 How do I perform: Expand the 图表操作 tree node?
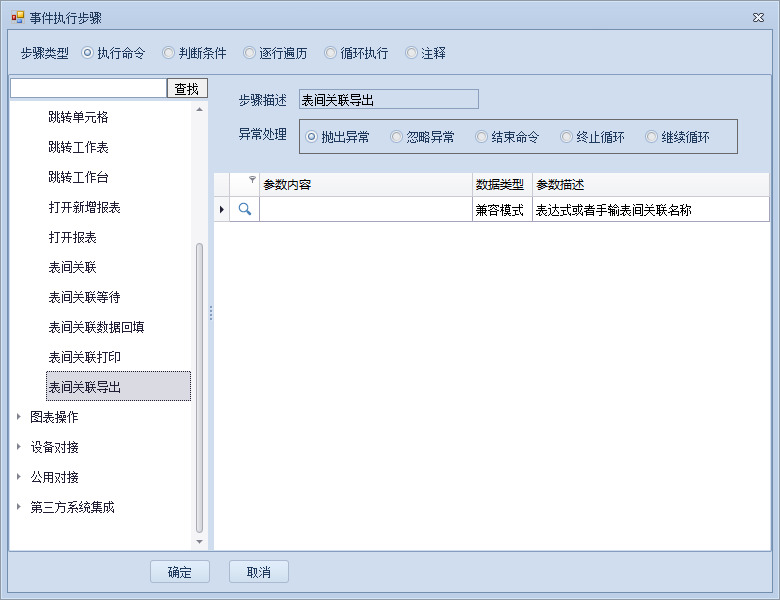click(x=18, y=417)
